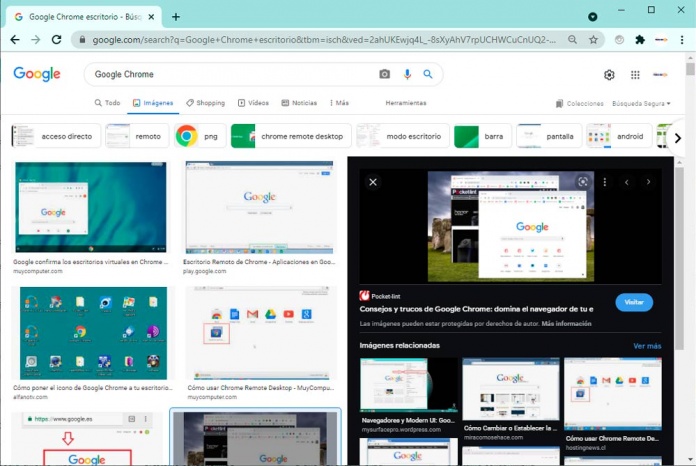696x466 pixels.
Task: Click the browser forward arrow
Action: 36,40
